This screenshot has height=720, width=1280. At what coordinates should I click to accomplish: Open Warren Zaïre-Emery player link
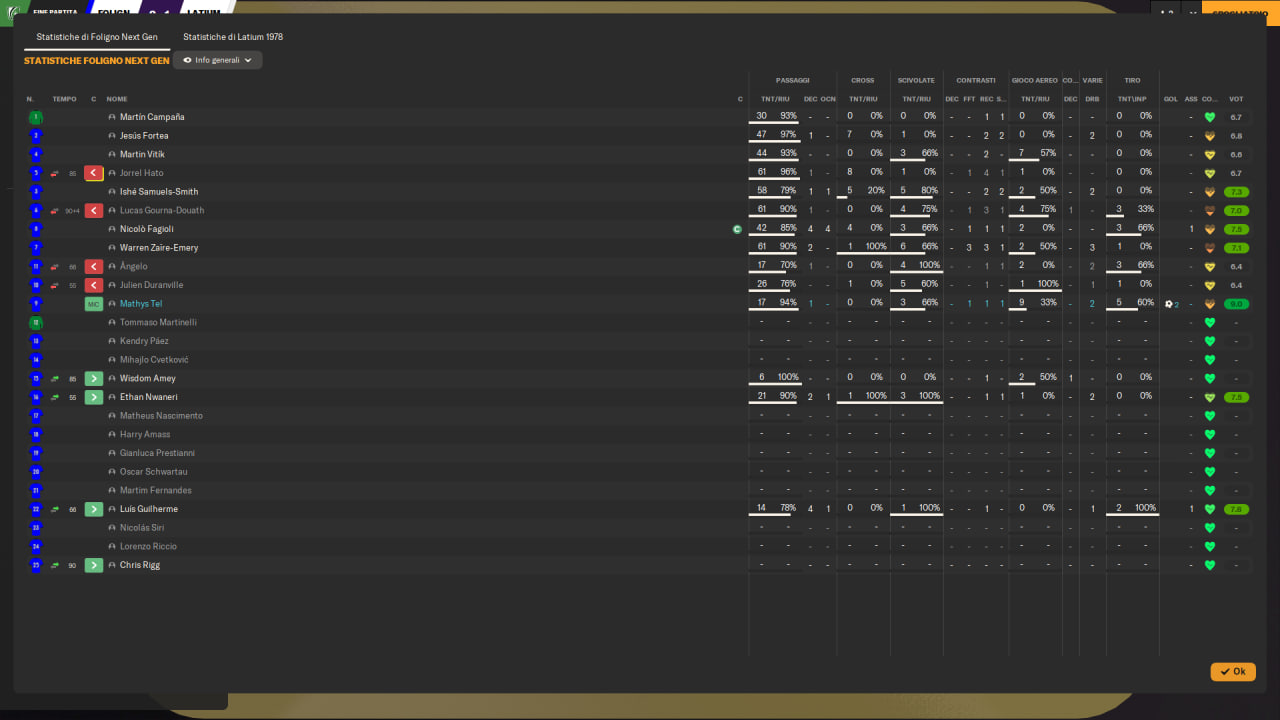click(x=159, y=248)
